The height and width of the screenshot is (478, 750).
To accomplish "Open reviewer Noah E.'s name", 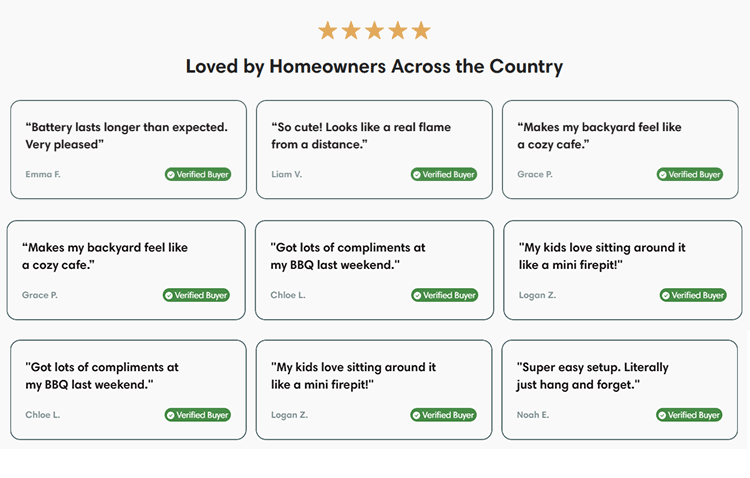I will [x=535, y=415].
